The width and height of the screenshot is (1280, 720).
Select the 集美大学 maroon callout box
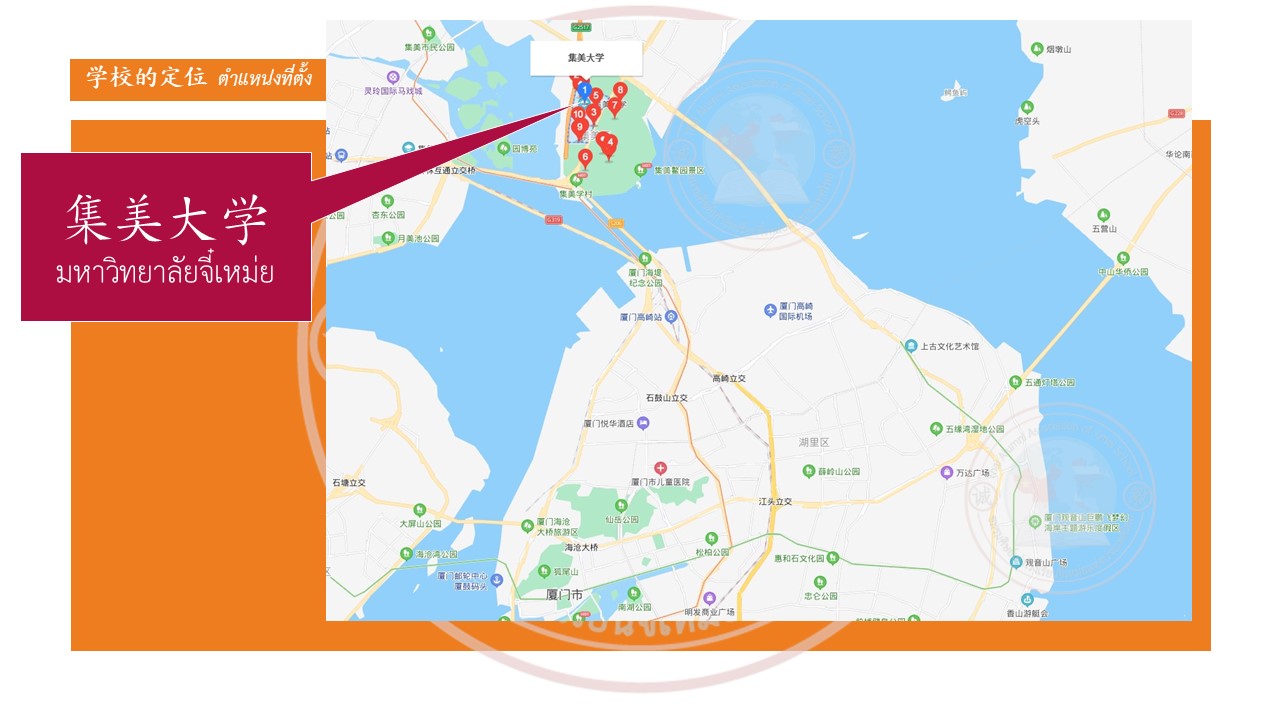tap(166, 237)
